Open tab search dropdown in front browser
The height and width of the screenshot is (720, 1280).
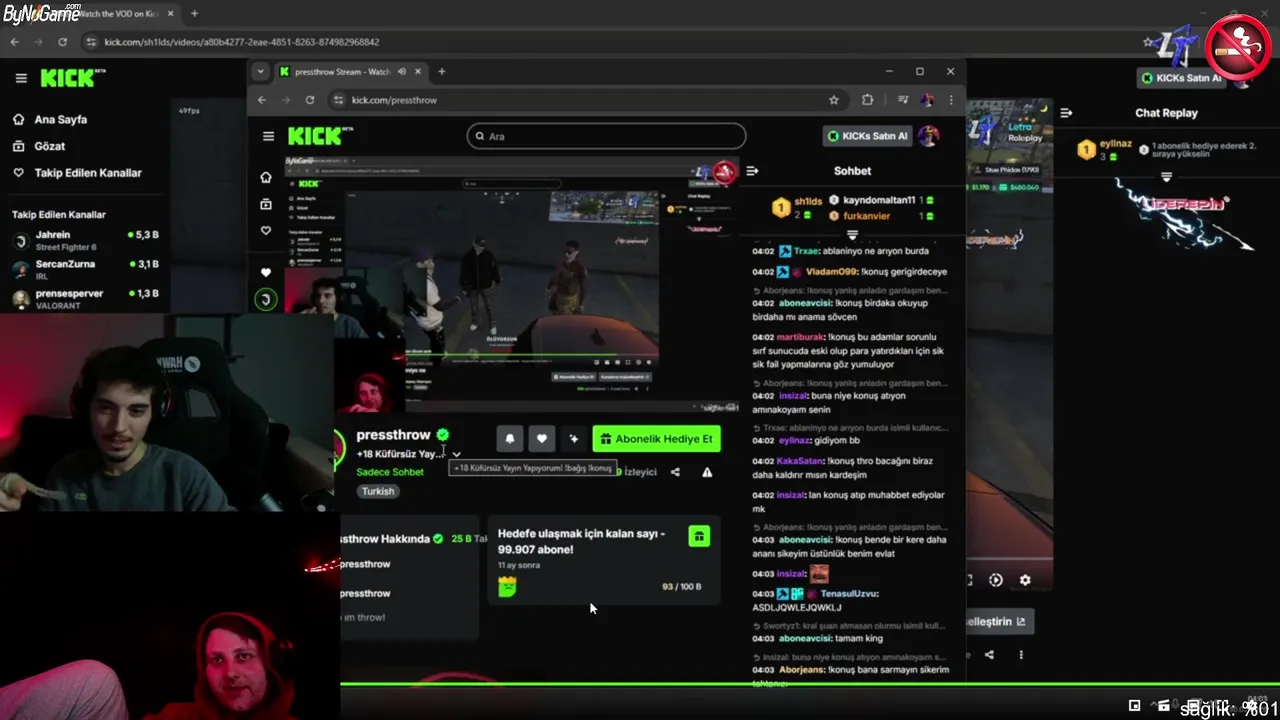(x=260, y=72)
